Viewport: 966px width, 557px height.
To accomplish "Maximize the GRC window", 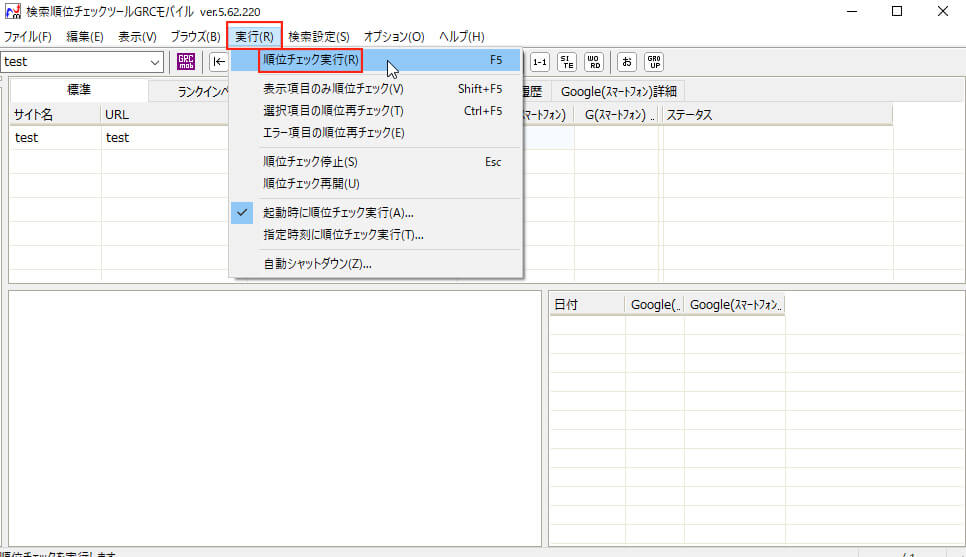I will [897, 11].
